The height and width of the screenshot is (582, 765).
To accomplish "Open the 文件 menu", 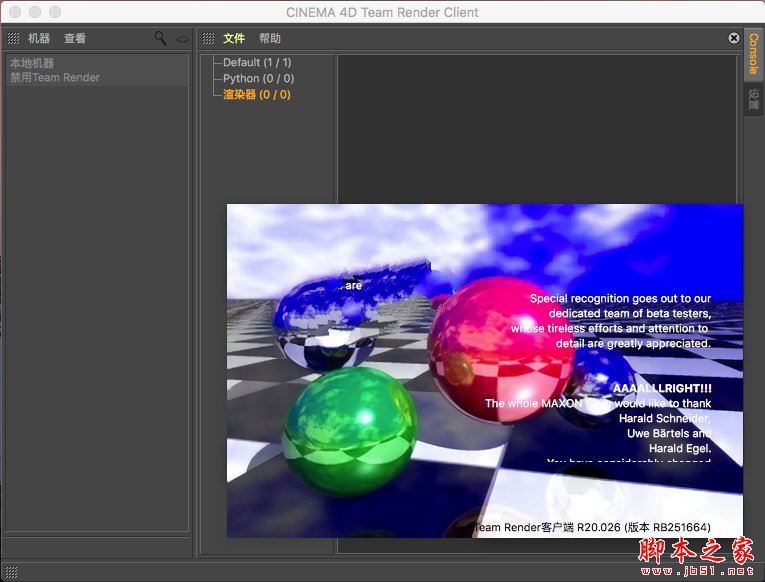I will (234, 38).
